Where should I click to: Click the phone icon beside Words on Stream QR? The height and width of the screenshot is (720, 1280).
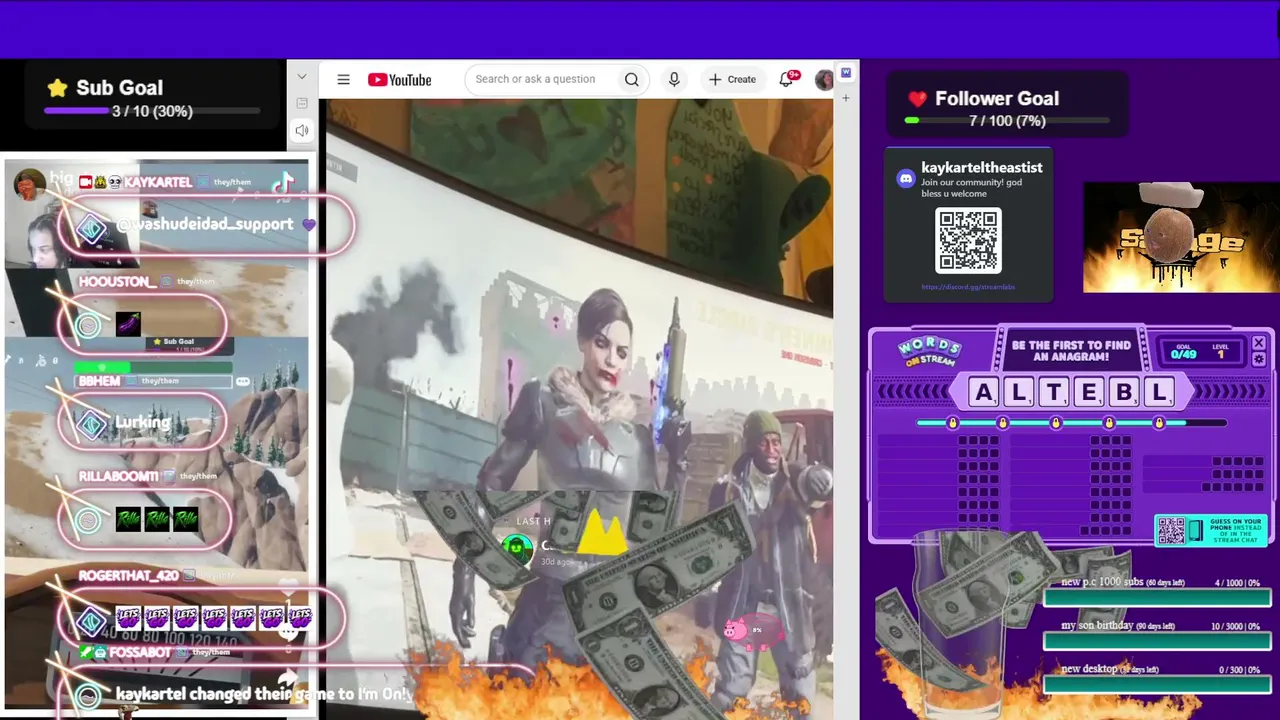tap(1196, 531)
